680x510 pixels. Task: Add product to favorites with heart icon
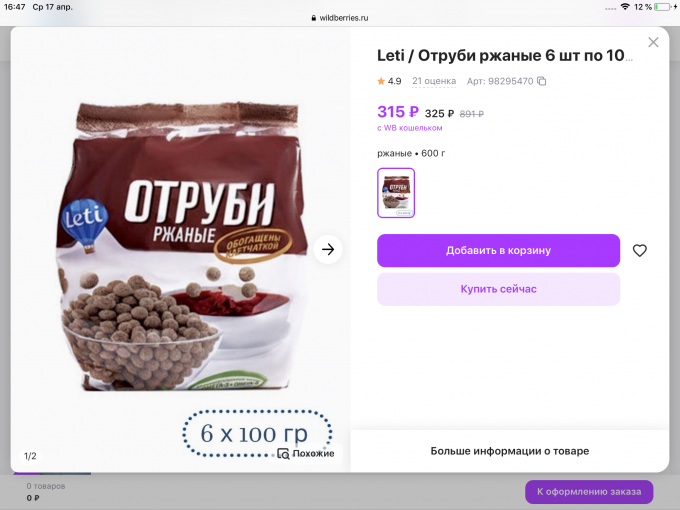pos(640,250)
